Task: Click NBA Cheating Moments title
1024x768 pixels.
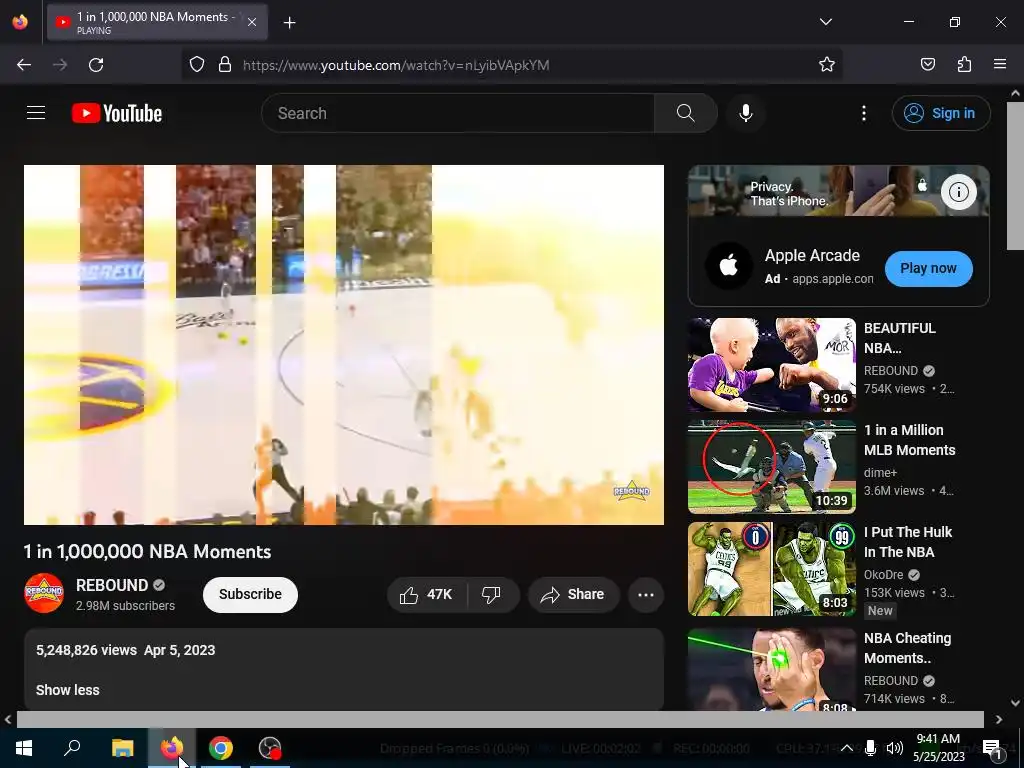Action: (x=908, y=648)
